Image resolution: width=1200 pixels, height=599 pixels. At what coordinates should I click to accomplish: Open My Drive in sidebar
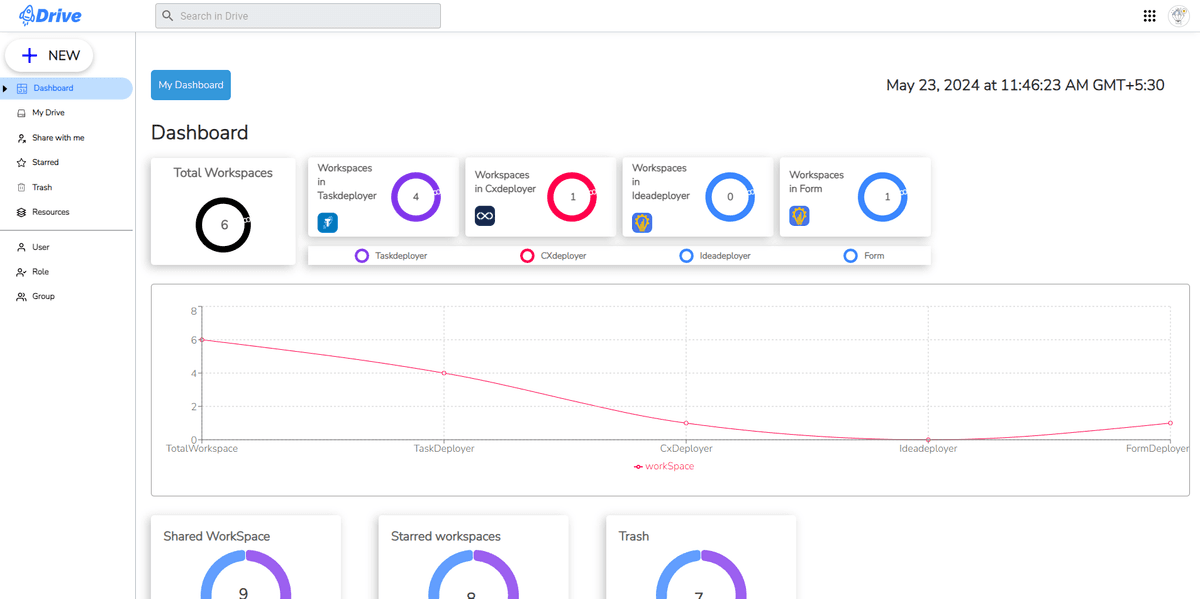[x=47, y=113]
